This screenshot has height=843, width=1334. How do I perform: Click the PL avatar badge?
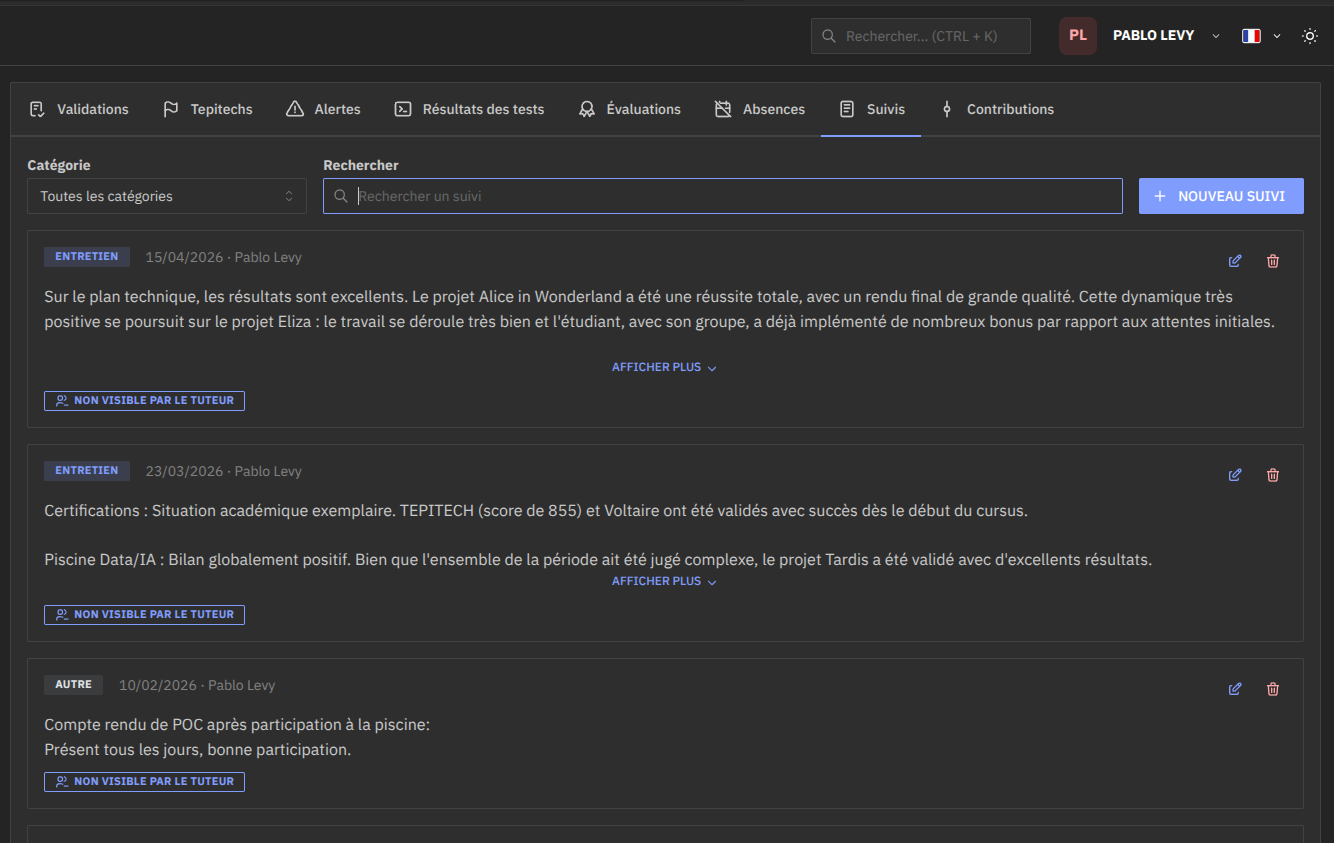tap(1078, 36)
